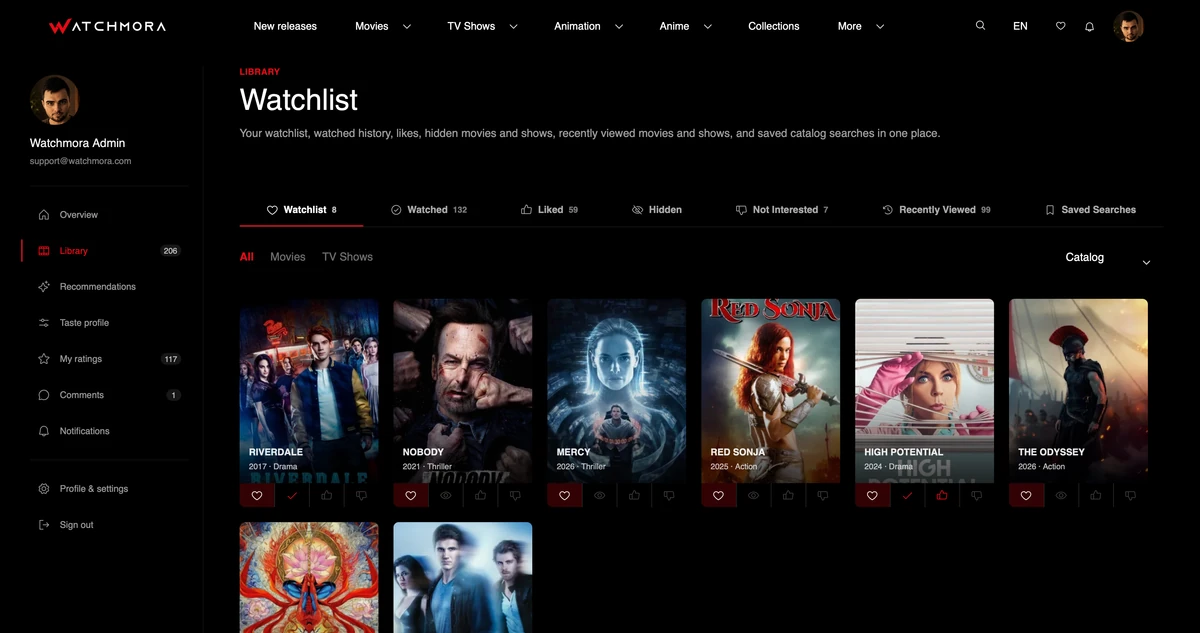Open user avatar menu in top bar

(1128, 26)
